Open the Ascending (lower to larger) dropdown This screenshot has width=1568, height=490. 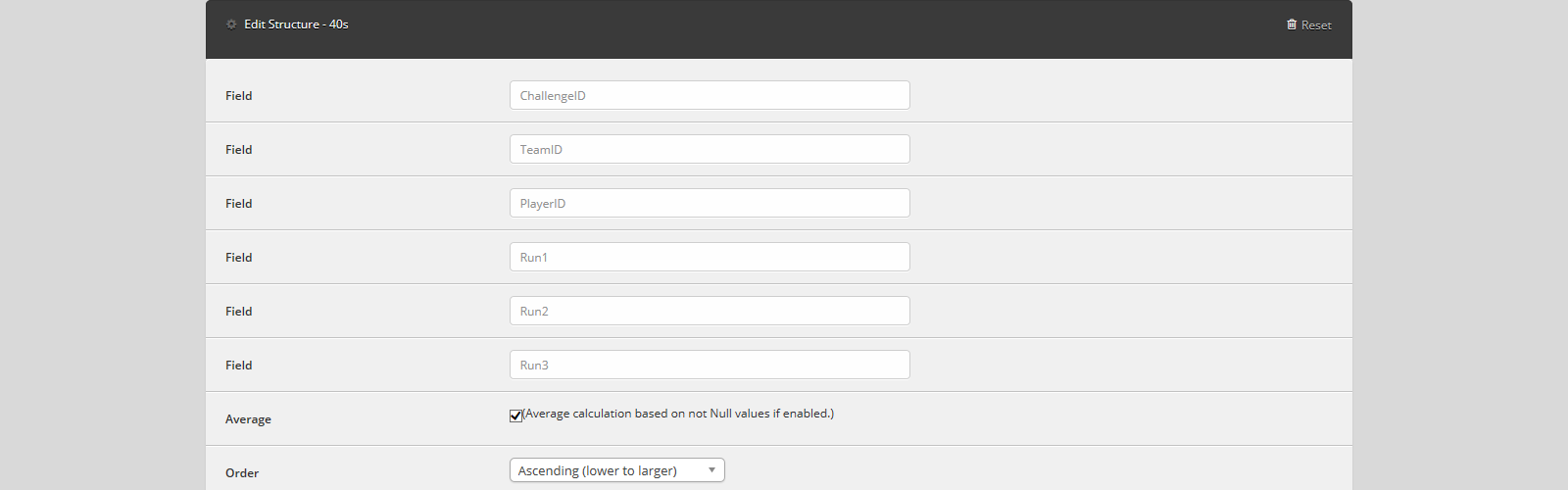pos(616,470)
